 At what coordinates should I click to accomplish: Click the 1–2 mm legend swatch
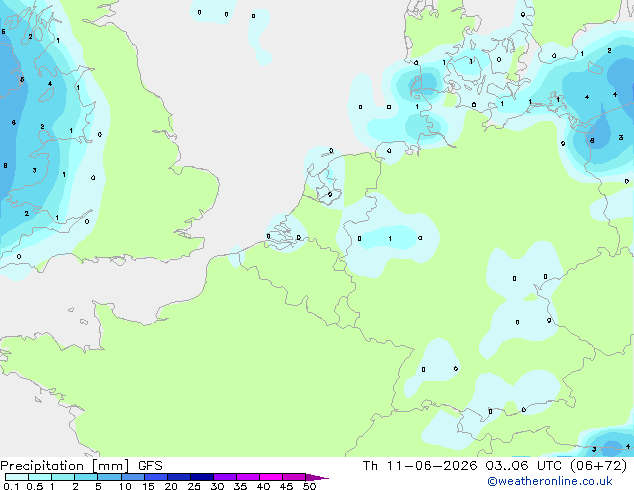pyautogui.click(x=63, y=477)
